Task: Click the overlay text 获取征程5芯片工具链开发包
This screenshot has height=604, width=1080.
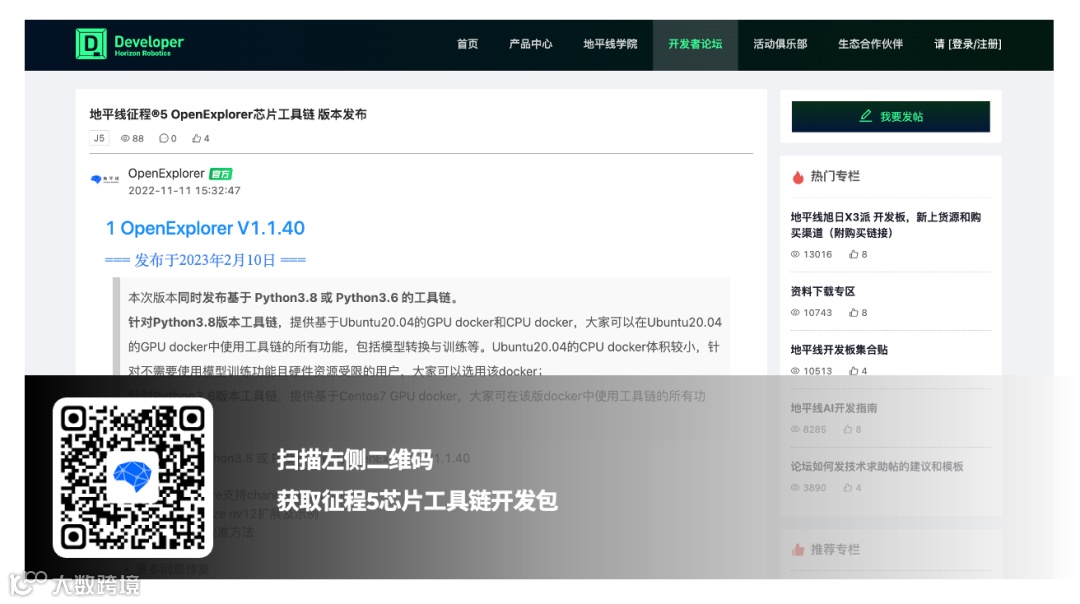Action: (x=417, y=501)
